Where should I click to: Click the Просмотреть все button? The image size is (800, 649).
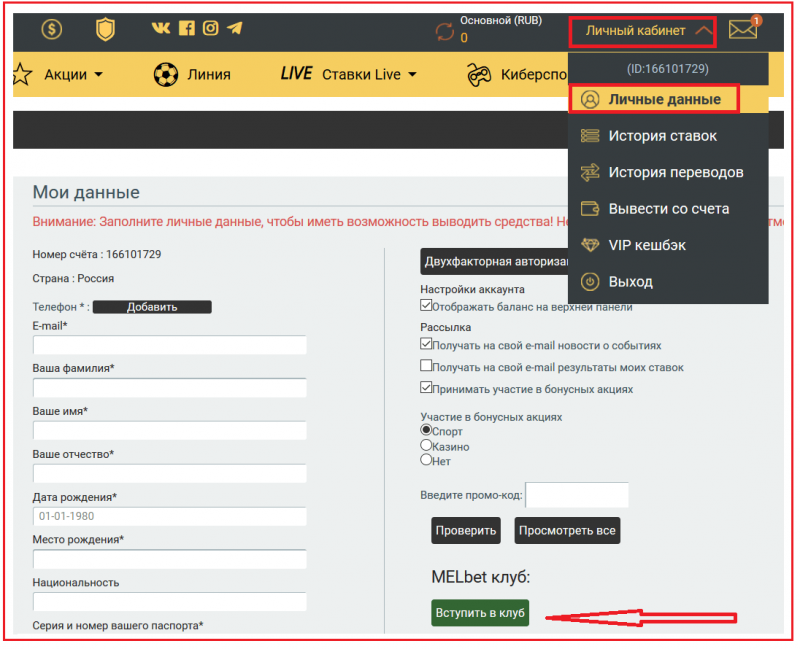567,531
